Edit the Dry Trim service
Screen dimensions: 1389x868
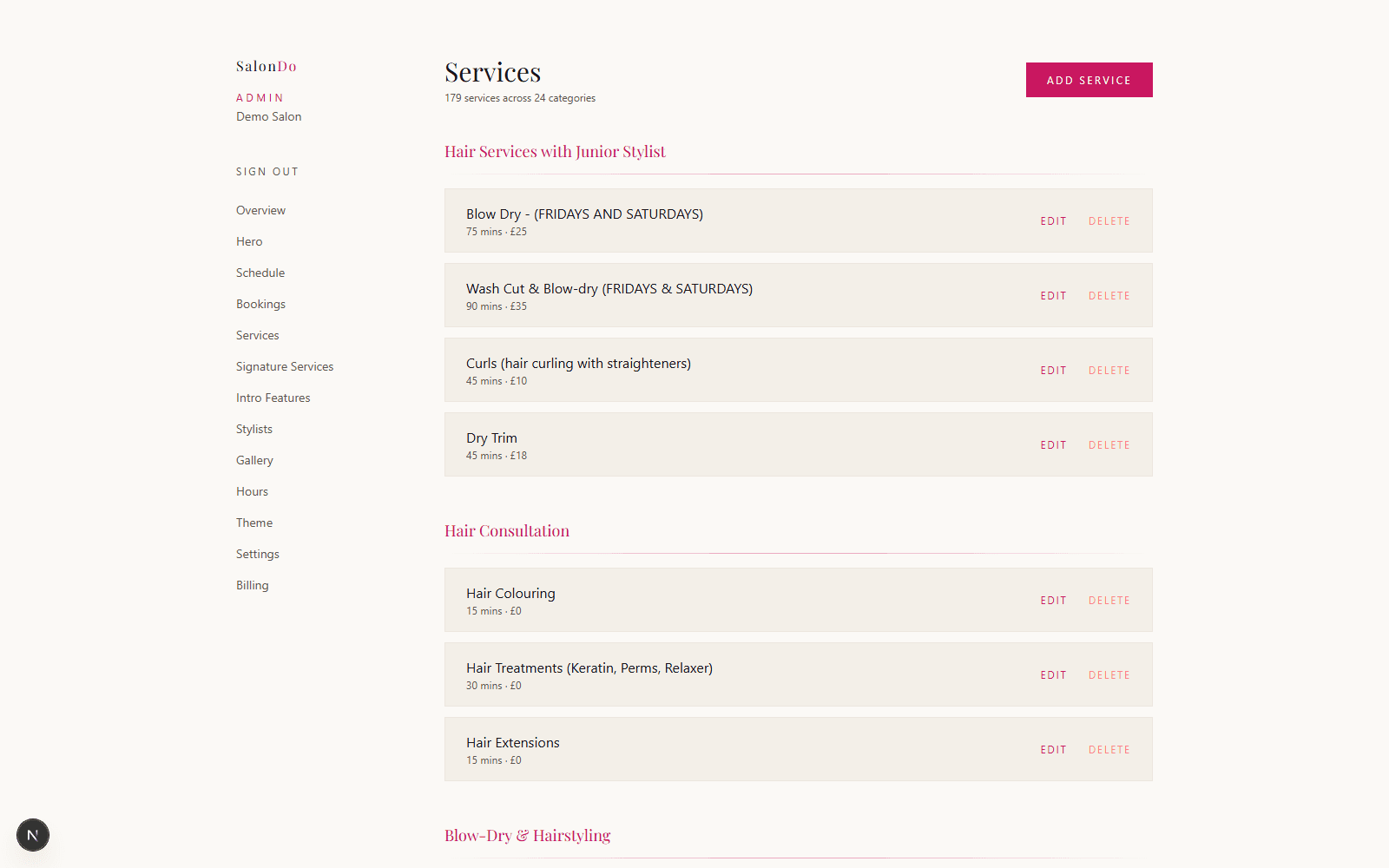pos(1054,445)
